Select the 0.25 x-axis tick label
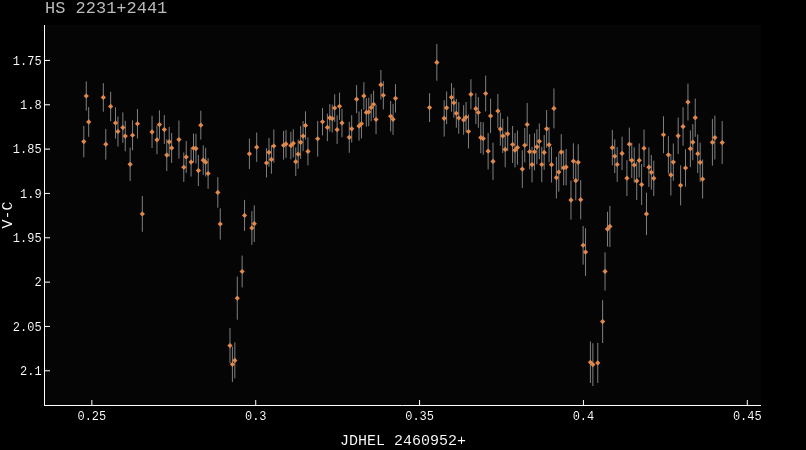This screenshot has width=806, height=450. pyautogui.click(x=91, y=416)
